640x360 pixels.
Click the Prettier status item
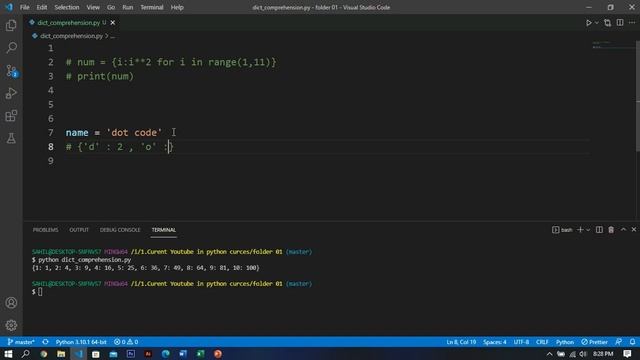595,342
